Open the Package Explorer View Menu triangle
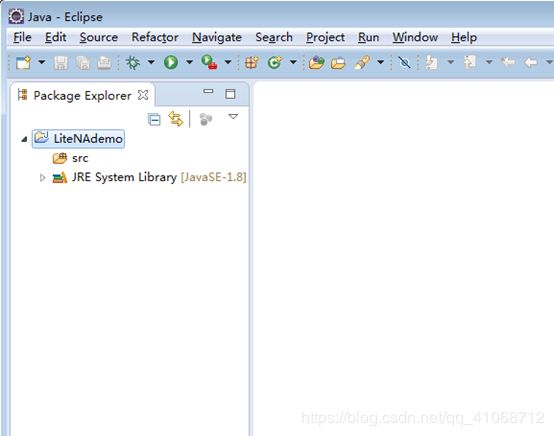 point(233,116)
